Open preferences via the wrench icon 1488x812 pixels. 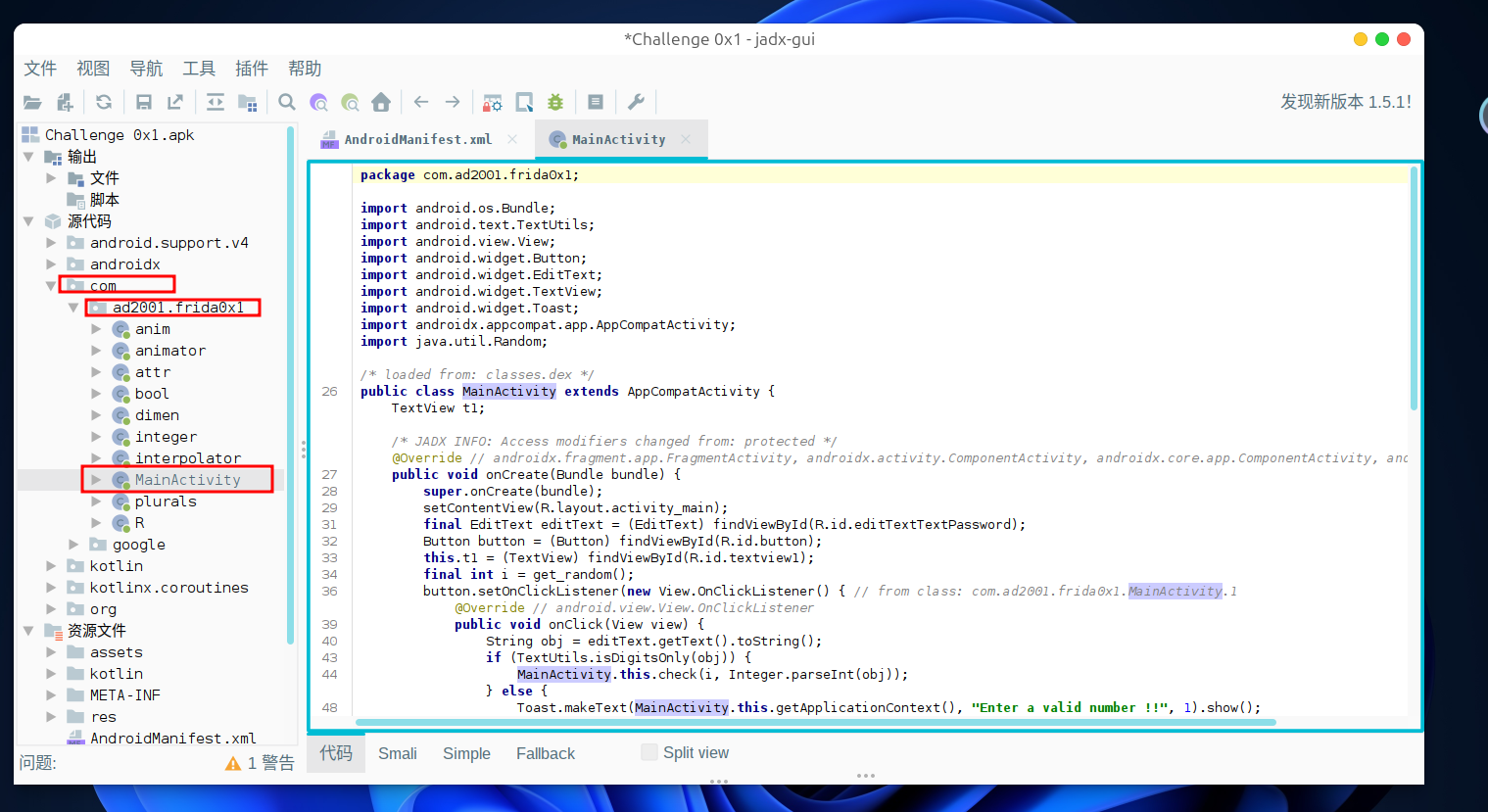point(636,102)
